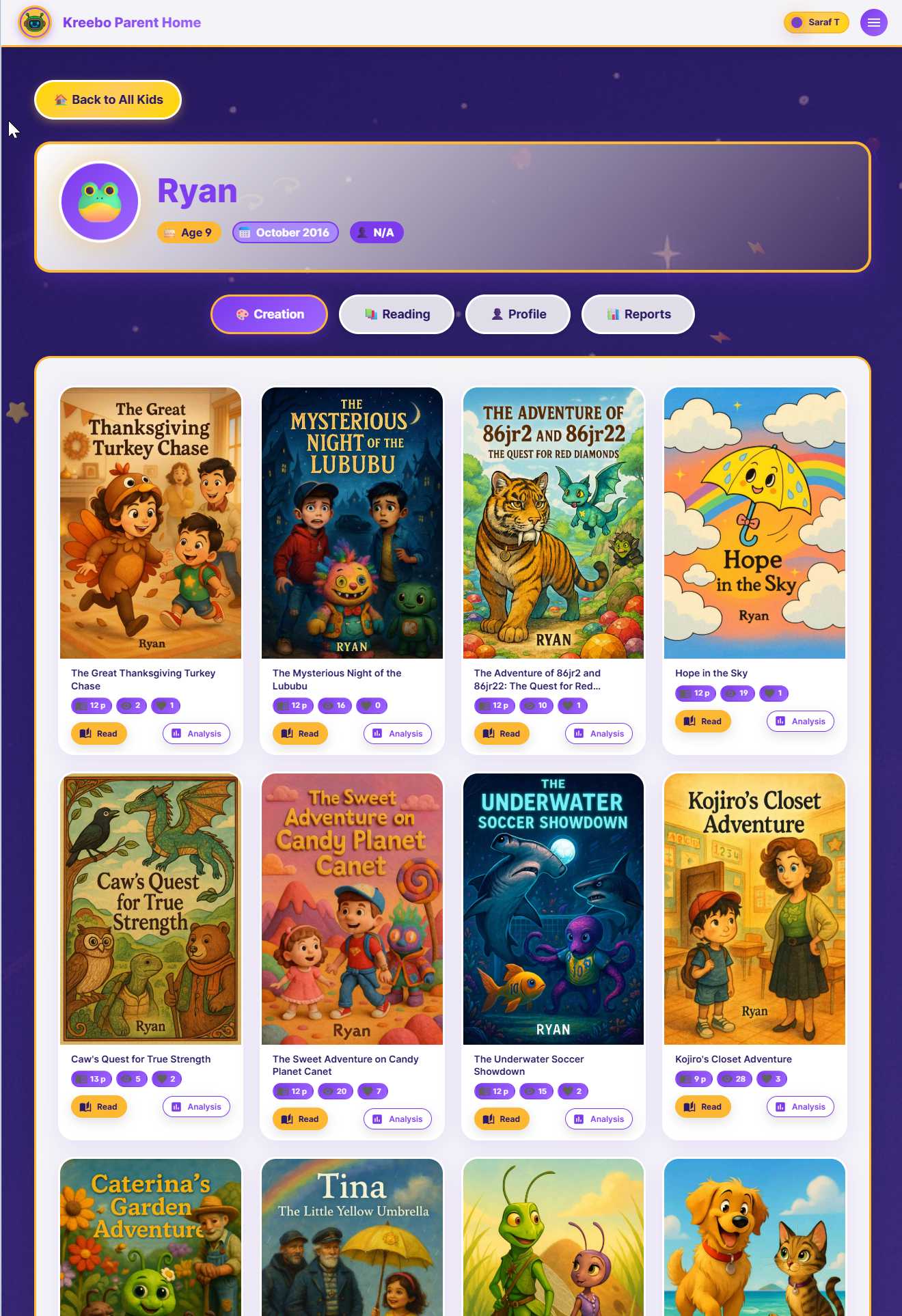Viewport: 902px width, 1316px height.
Task: Click Ryan's frog avatar icon
Action: pyautogui.click(x=100, y=202)
